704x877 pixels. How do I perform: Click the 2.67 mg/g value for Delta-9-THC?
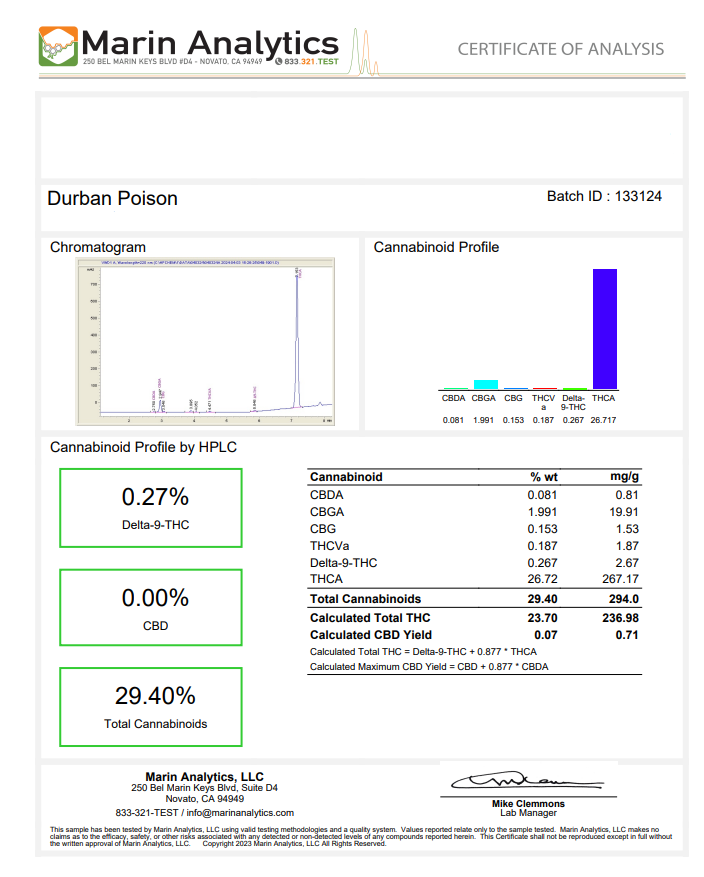627,563
